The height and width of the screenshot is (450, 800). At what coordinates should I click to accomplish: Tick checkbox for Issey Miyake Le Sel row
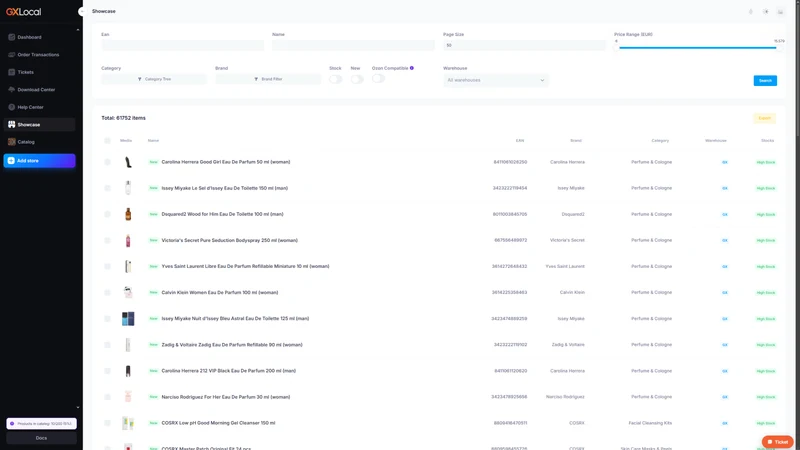tap(107, 188)
